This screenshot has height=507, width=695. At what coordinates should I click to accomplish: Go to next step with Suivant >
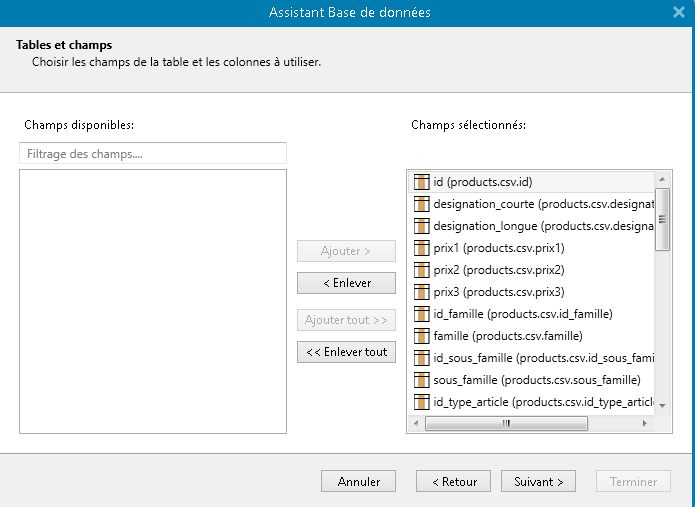pos(538,482)
